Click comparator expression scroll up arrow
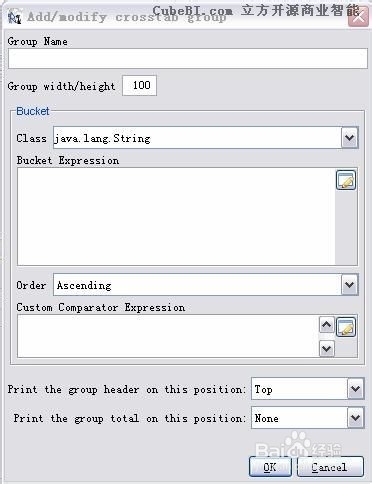Screen dimensions: 372x484 327,325
